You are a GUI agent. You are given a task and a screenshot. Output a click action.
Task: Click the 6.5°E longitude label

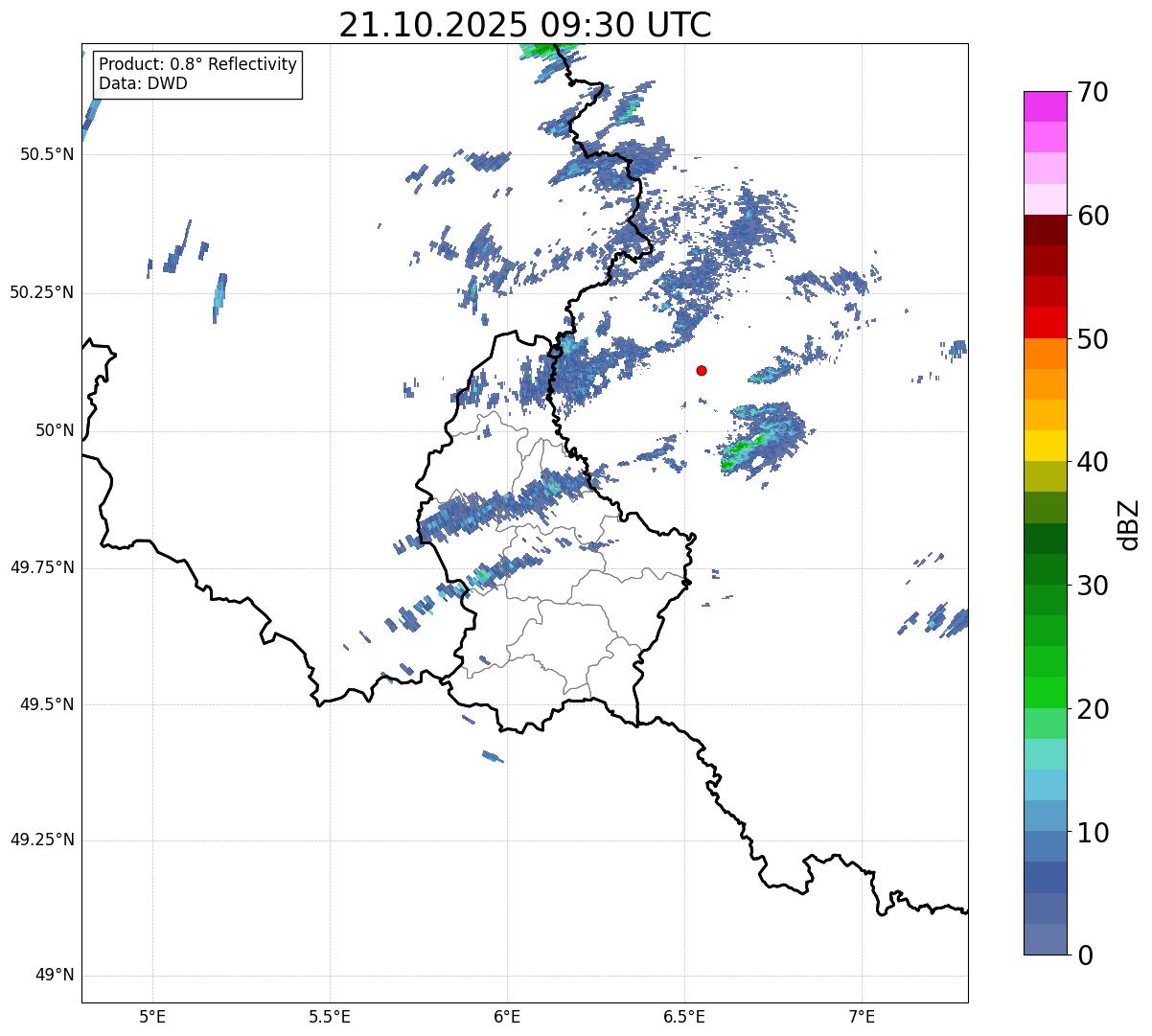(684, 1017)
